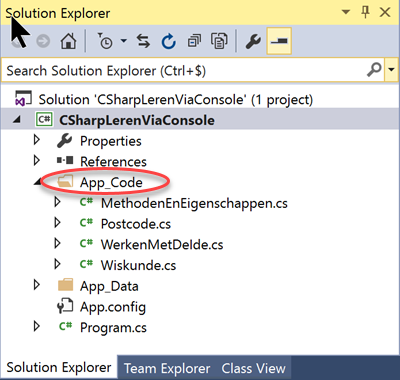
Task: Open Pending Changes Filter clock icon
Action: pyautogui.click(x=105, y=41)
